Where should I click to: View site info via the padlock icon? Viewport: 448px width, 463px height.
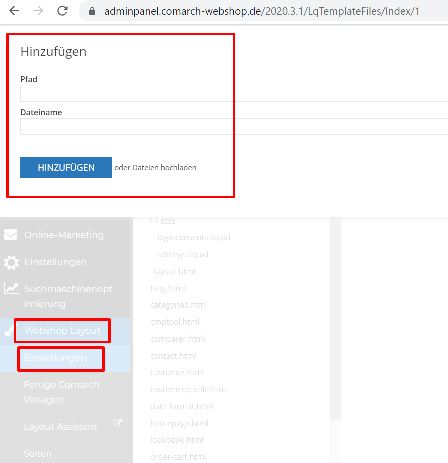click(92, 11)
